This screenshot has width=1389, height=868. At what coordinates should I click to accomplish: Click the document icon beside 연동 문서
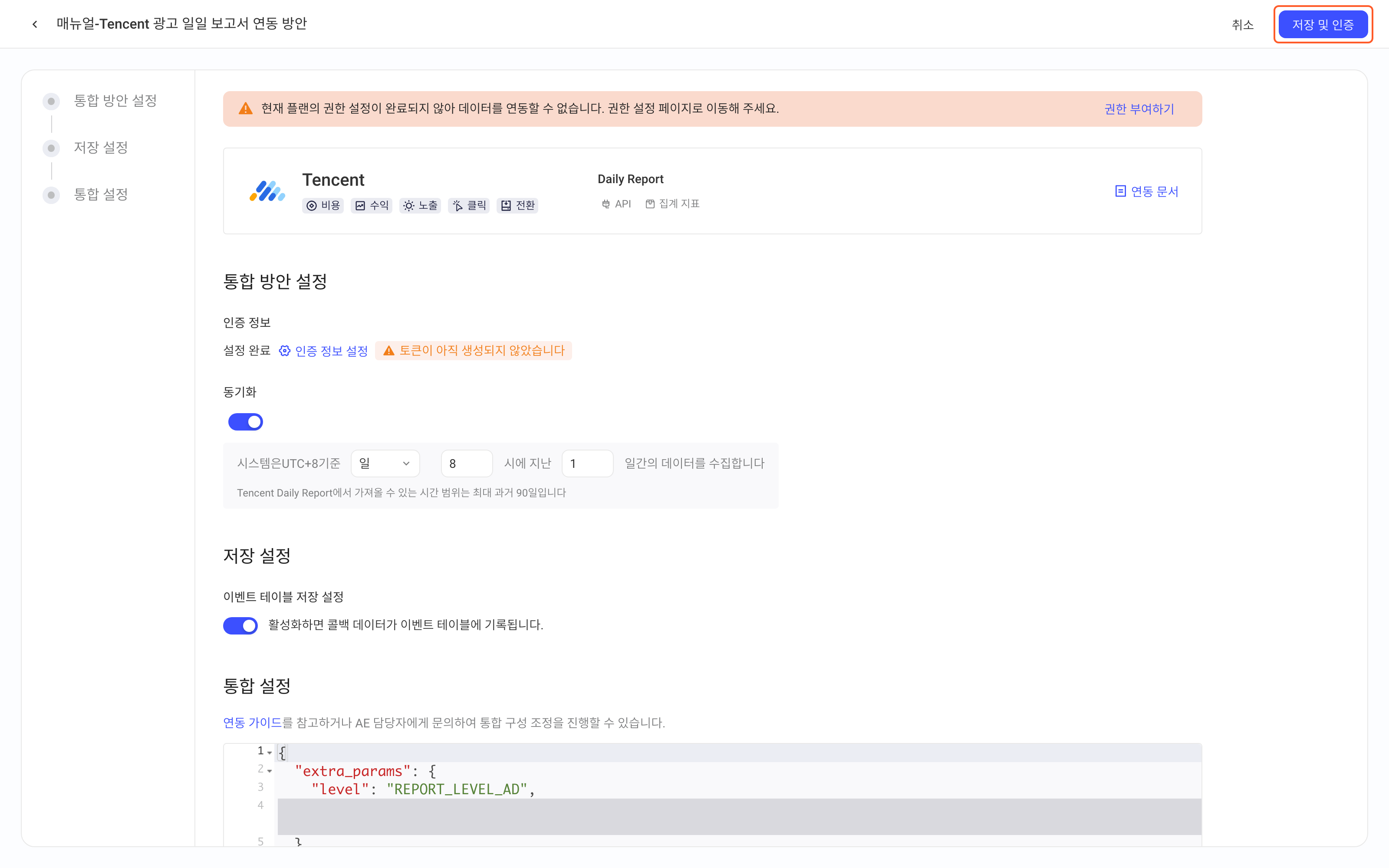tap(1120, 191)
